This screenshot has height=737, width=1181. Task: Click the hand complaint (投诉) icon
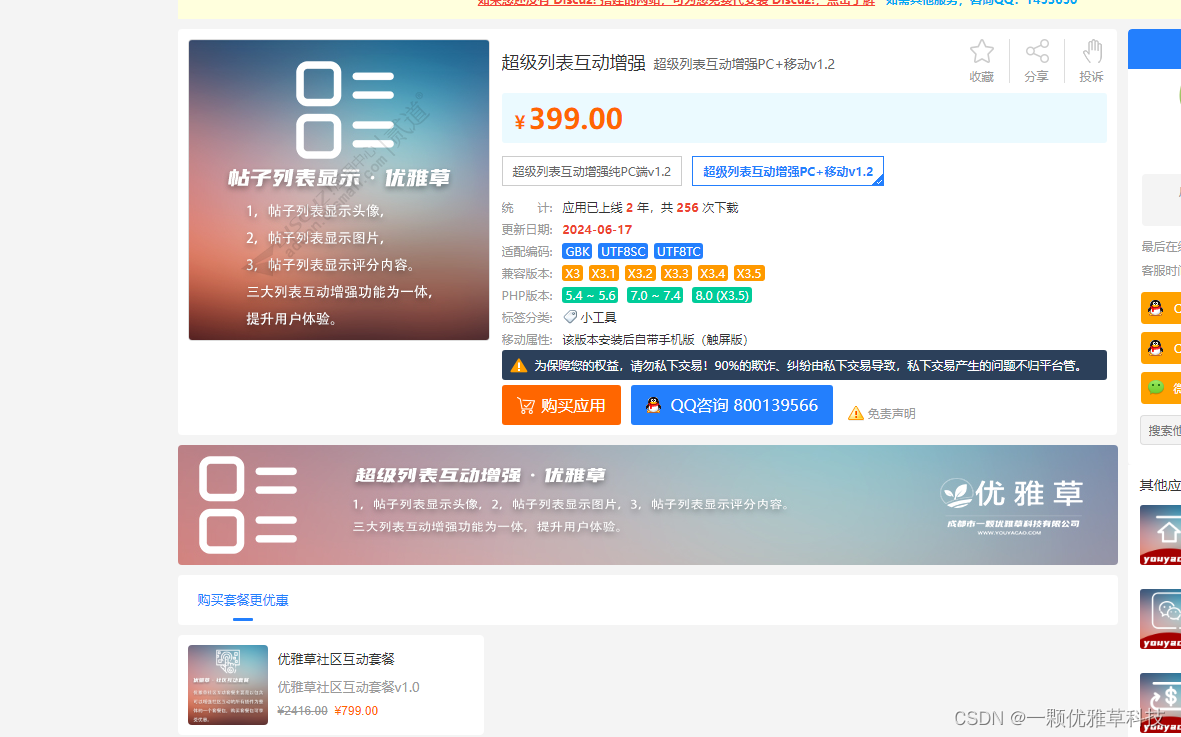tap(1091, 52)
